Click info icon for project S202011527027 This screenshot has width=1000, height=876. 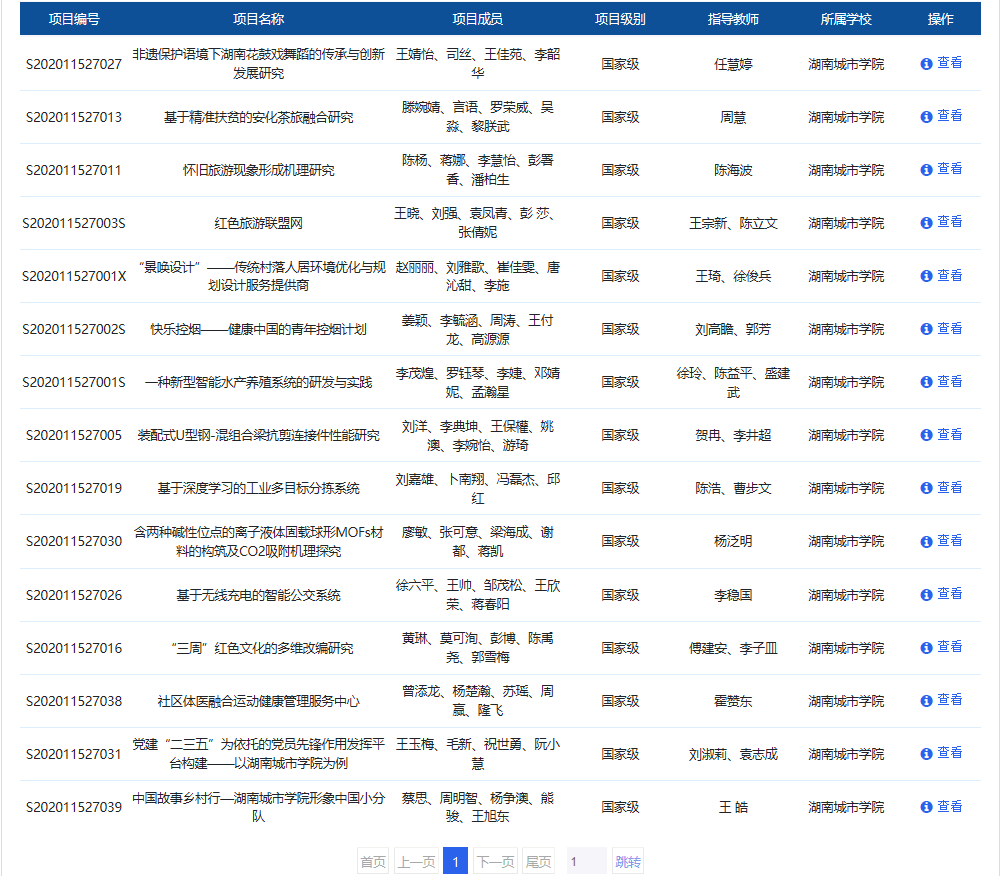click(926, 63)
